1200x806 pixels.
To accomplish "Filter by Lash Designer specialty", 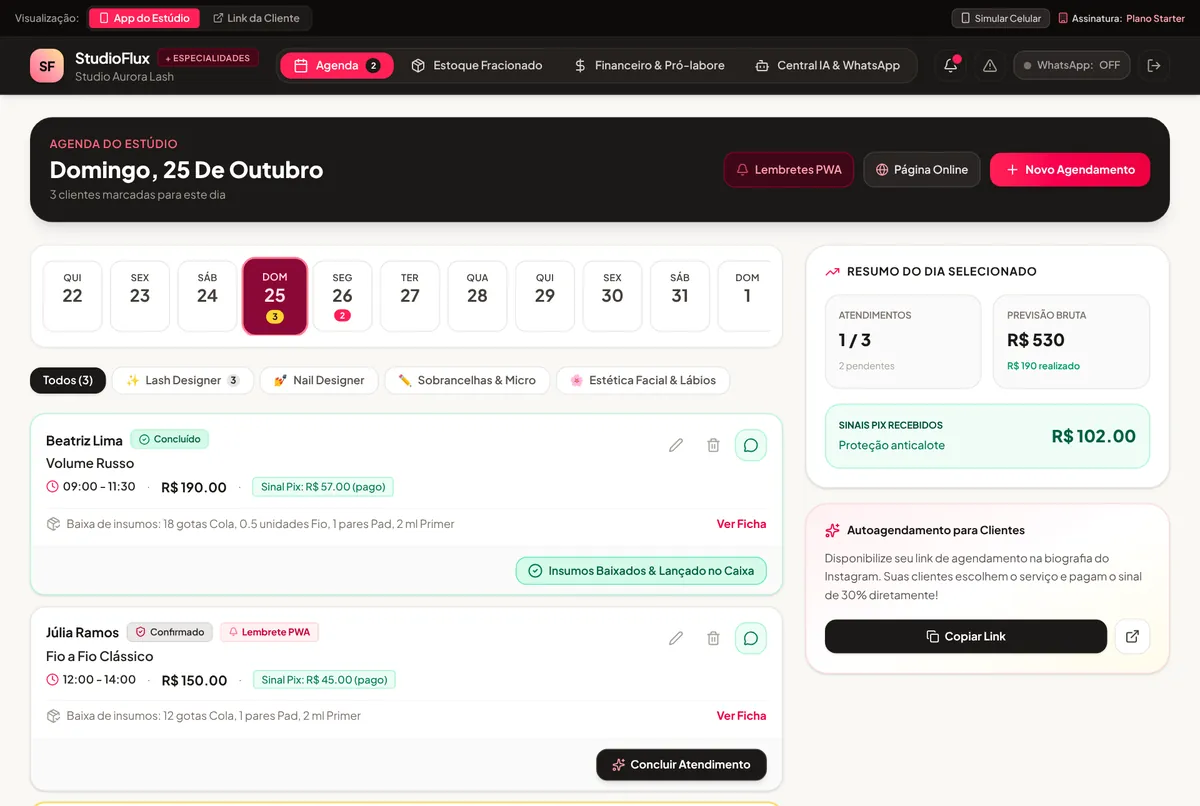I will (x=182, y=380).
